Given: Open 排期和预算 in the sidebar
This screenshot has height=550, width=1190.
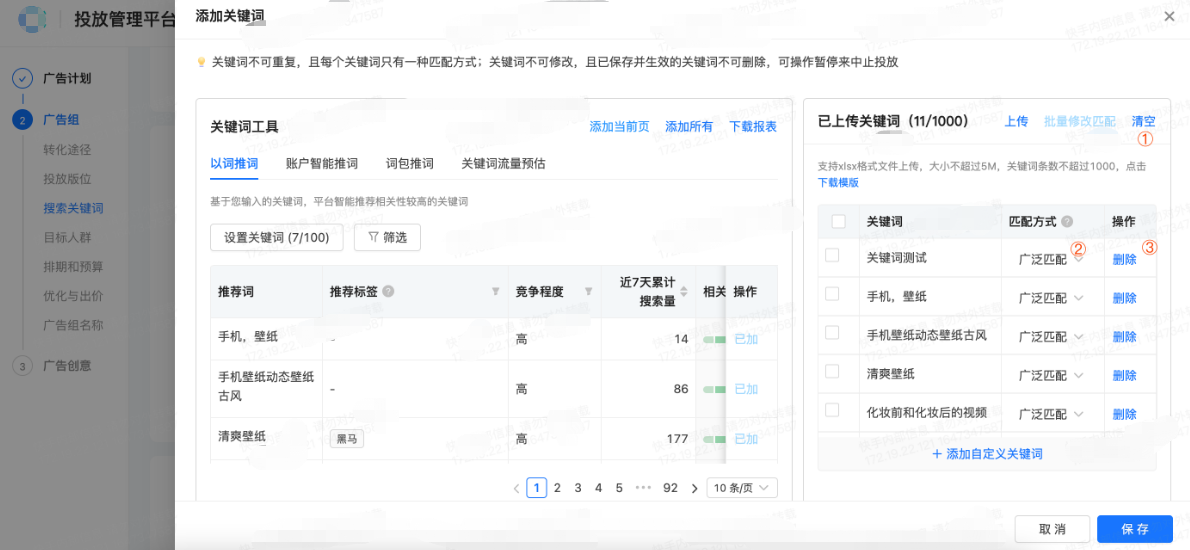Looking at the screenshot, I should 74,267.
